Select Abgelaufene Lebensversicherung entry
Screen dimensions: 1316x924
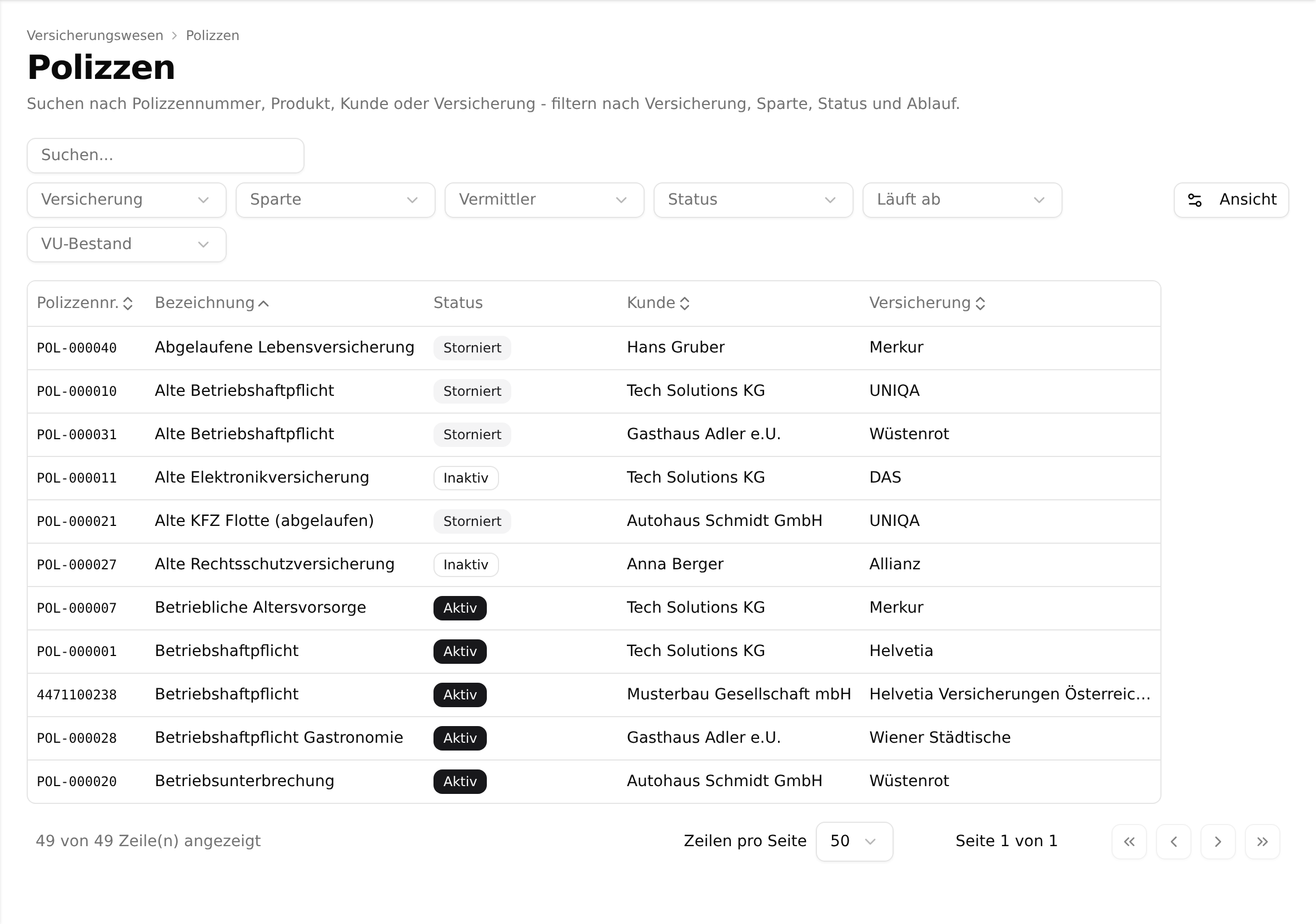[285, 347]
